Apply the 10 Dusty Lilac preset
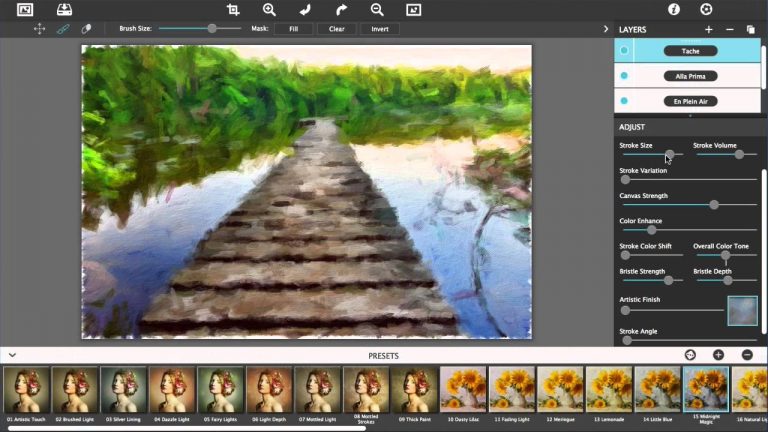The image size is (768, 432). click(x=463, y=390)
